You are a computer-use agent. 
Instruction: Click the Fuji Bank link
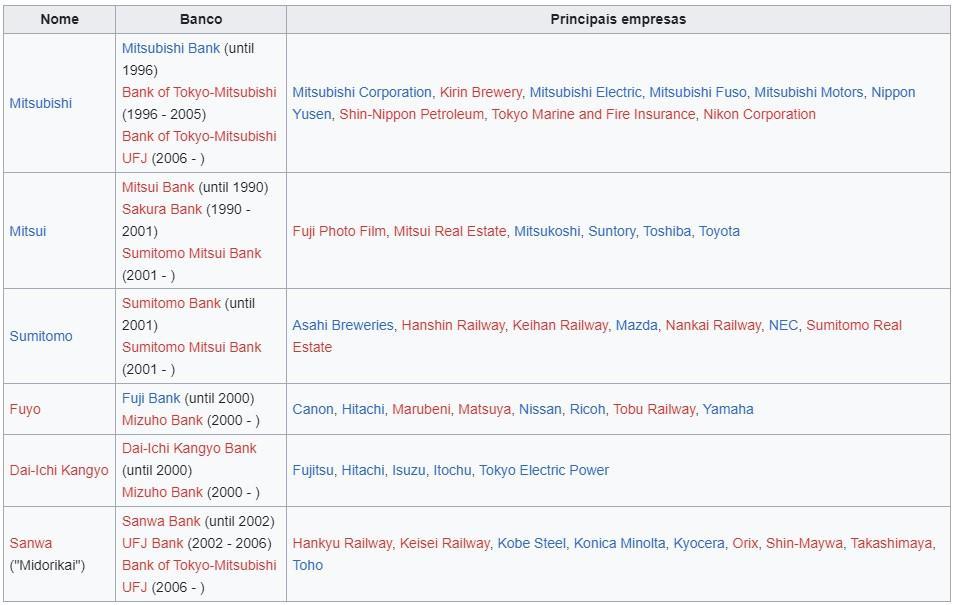click(151, 399)
